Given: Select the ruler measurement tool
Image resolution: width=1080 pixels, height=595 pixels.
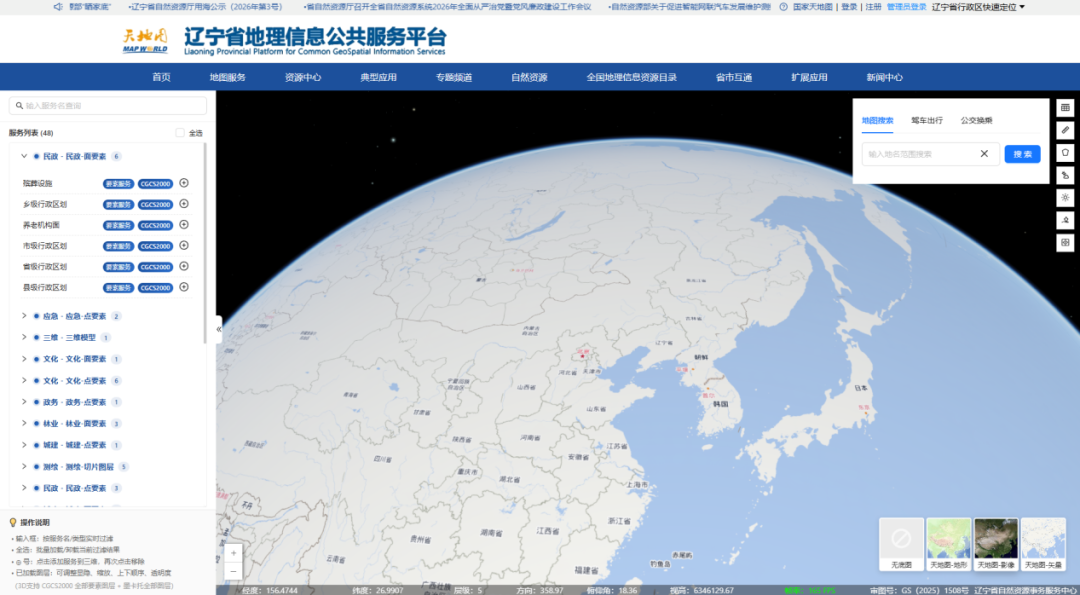Looking at the screenshot, I should [1065, 130].
